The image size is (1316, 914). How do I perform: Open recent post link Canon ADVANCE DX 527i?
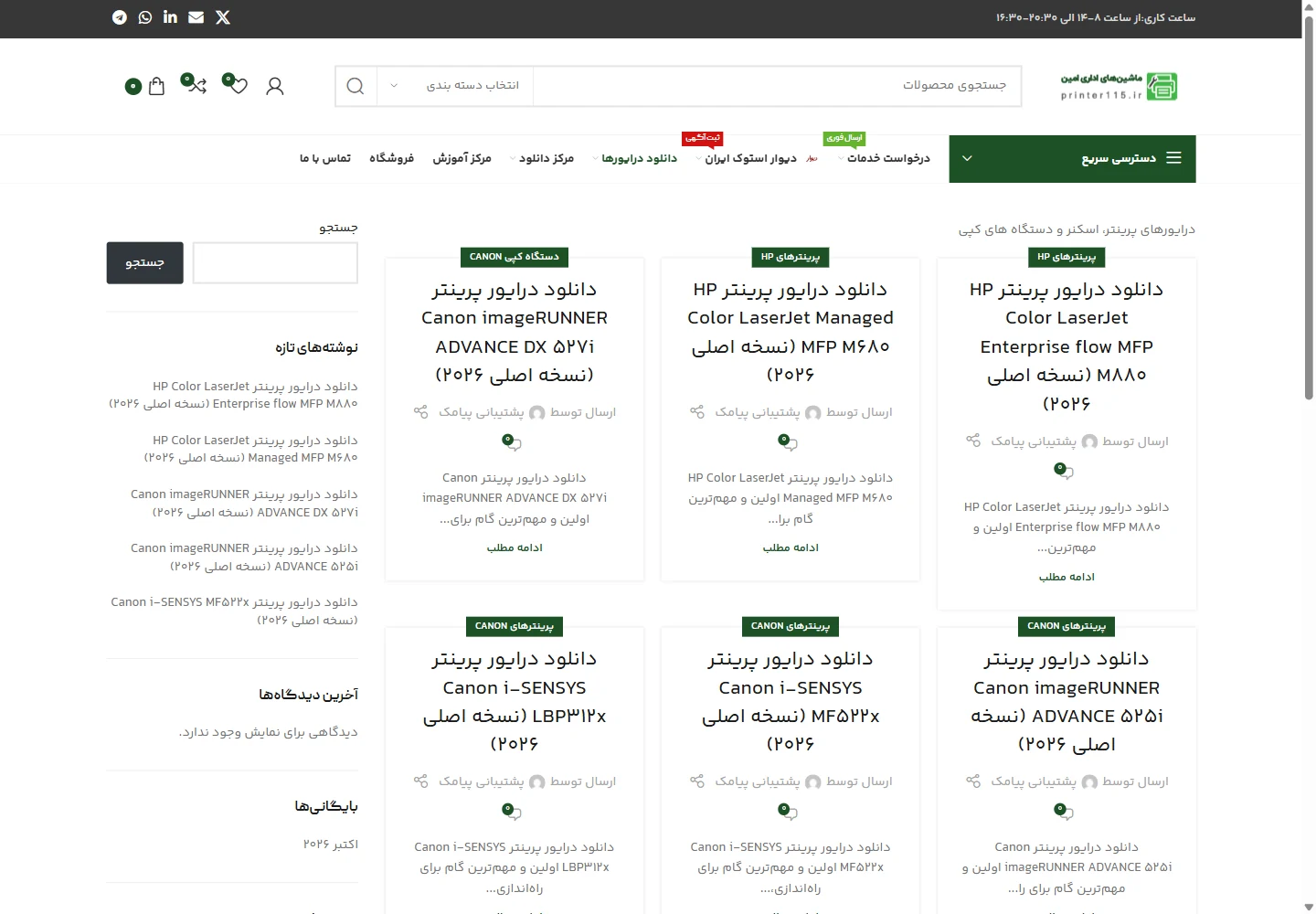click(x=244, y=503)
